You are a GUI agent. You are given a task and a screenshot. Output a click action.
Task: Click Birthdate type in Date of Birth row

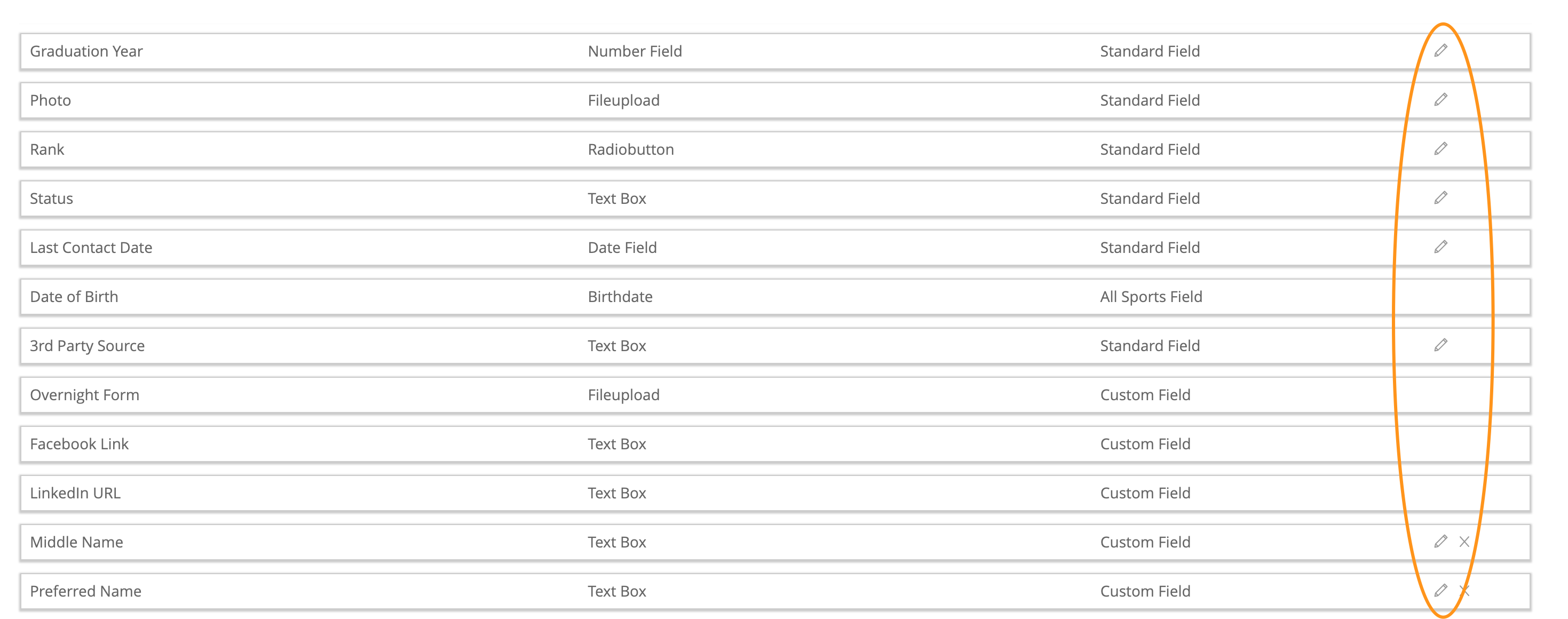pos(620,297)
